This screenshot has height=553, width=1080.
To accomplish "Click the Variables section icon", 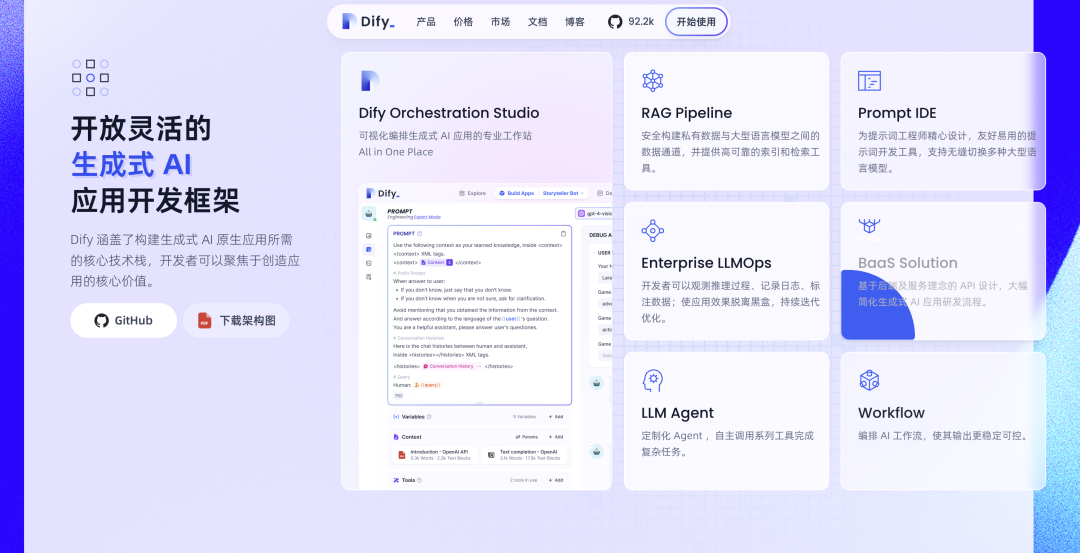I will tap(396, 417).
